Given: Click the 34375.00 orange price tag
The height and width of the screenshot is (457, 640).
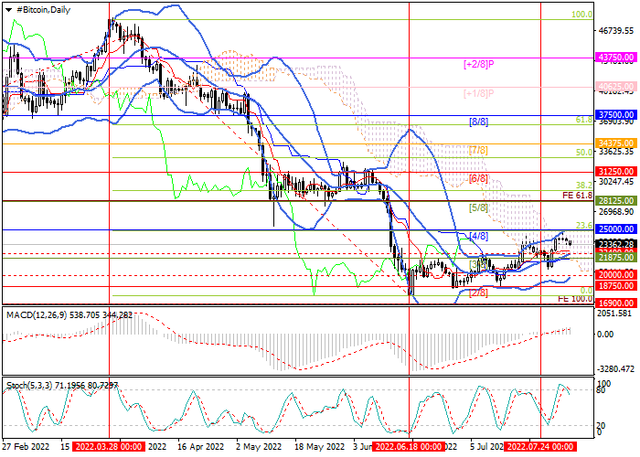Looking at the screenshot, I should 617,143.
